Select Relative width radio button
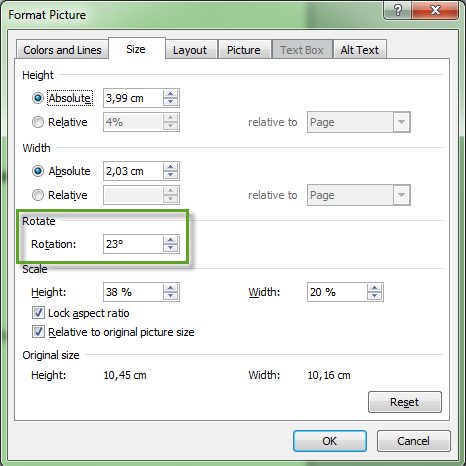The height and width of the screenshot is (466, 466). coord(38,195)
